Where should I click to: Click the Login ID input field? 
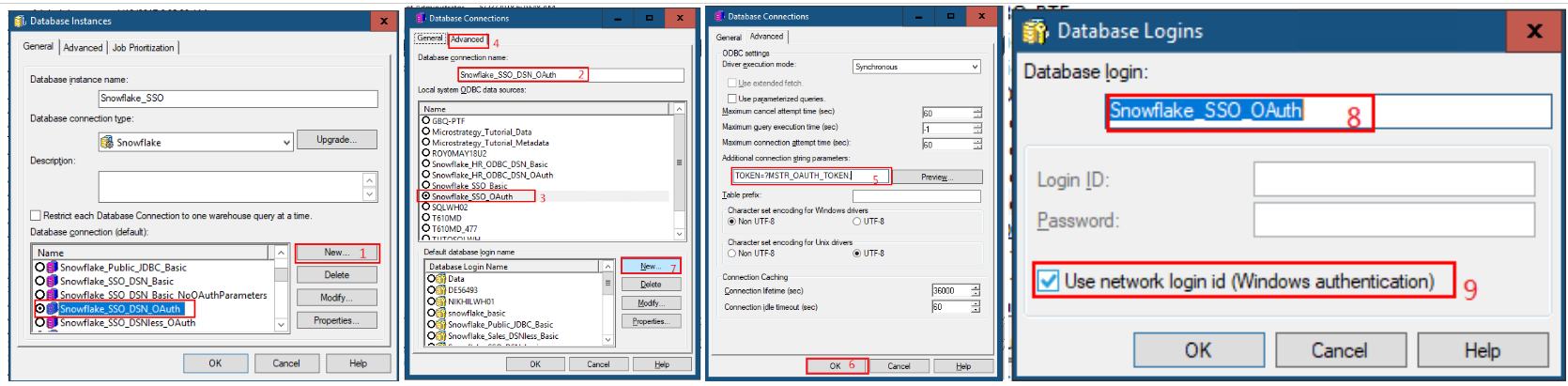(1393, 179)
